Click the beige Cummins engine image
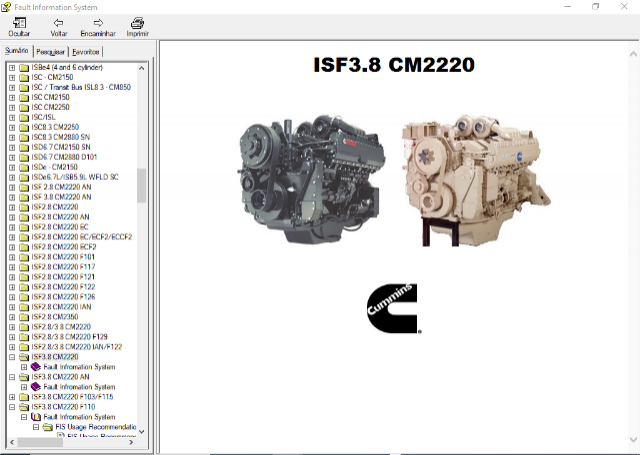 [x=476, y=180]
